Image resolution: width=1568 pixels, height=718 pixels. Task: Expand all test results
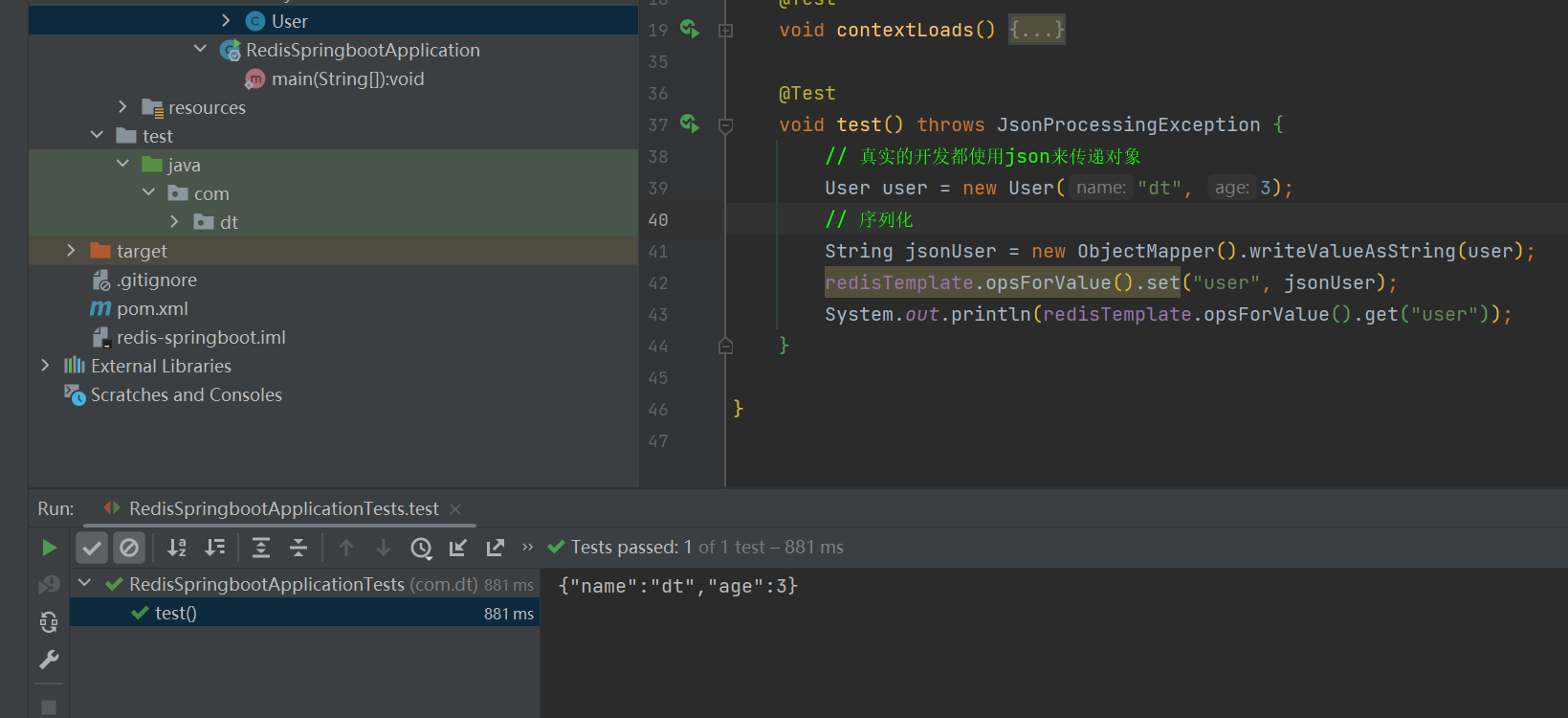(x=261, y=548)
